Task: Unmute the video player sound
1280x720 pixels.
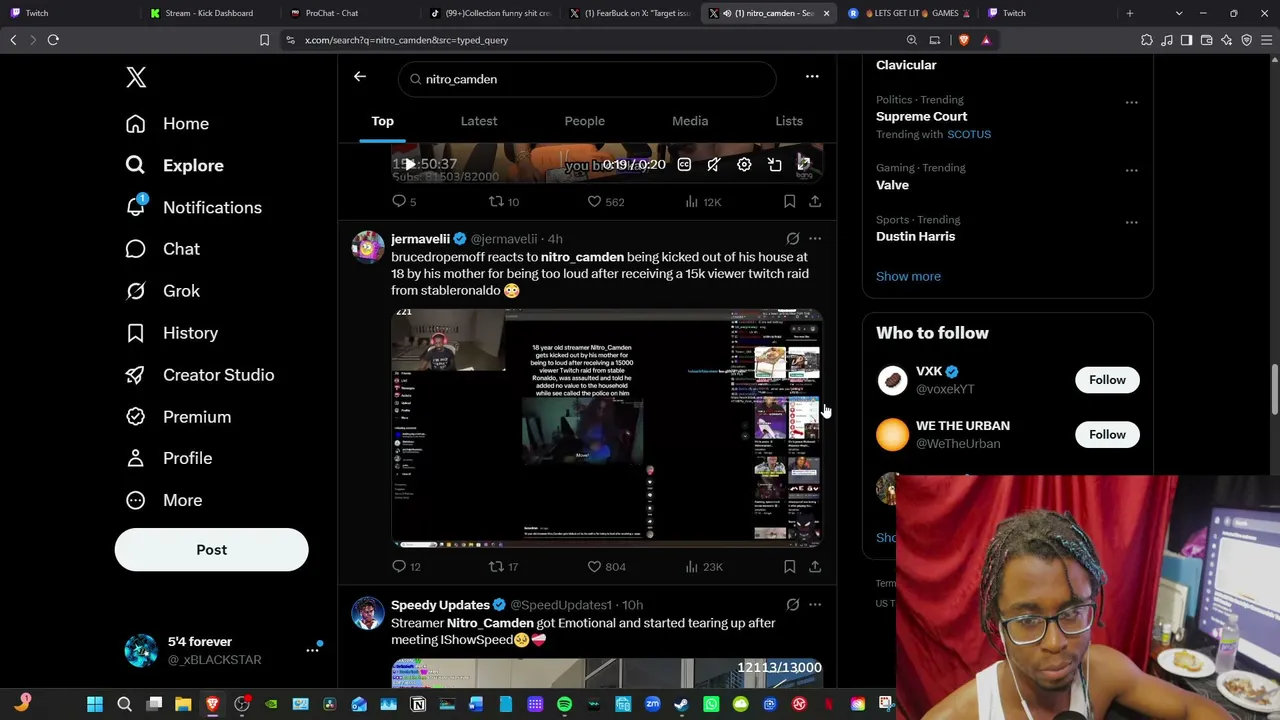Action: click(714, 165)
